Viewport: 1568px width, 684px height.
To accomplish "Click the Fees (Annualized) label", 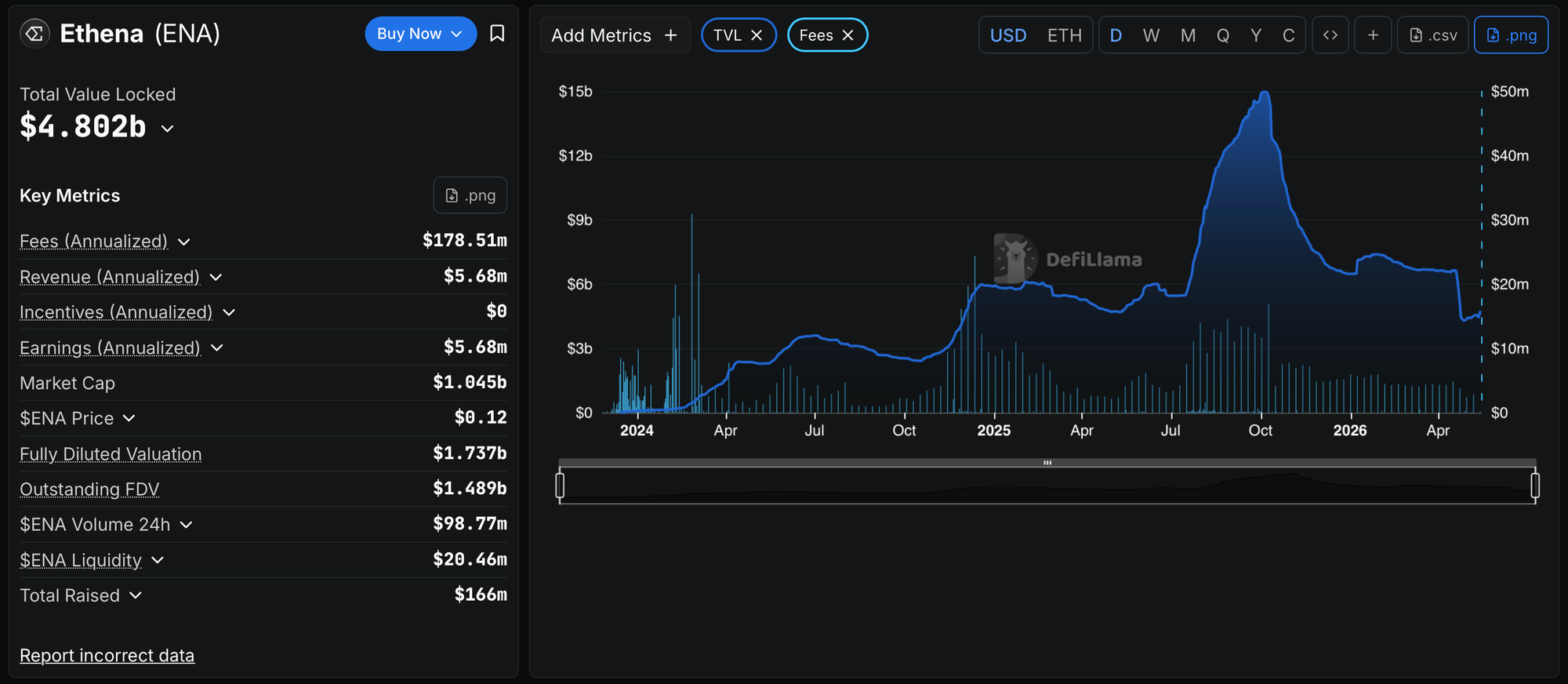I will click(x=93, y=241).
